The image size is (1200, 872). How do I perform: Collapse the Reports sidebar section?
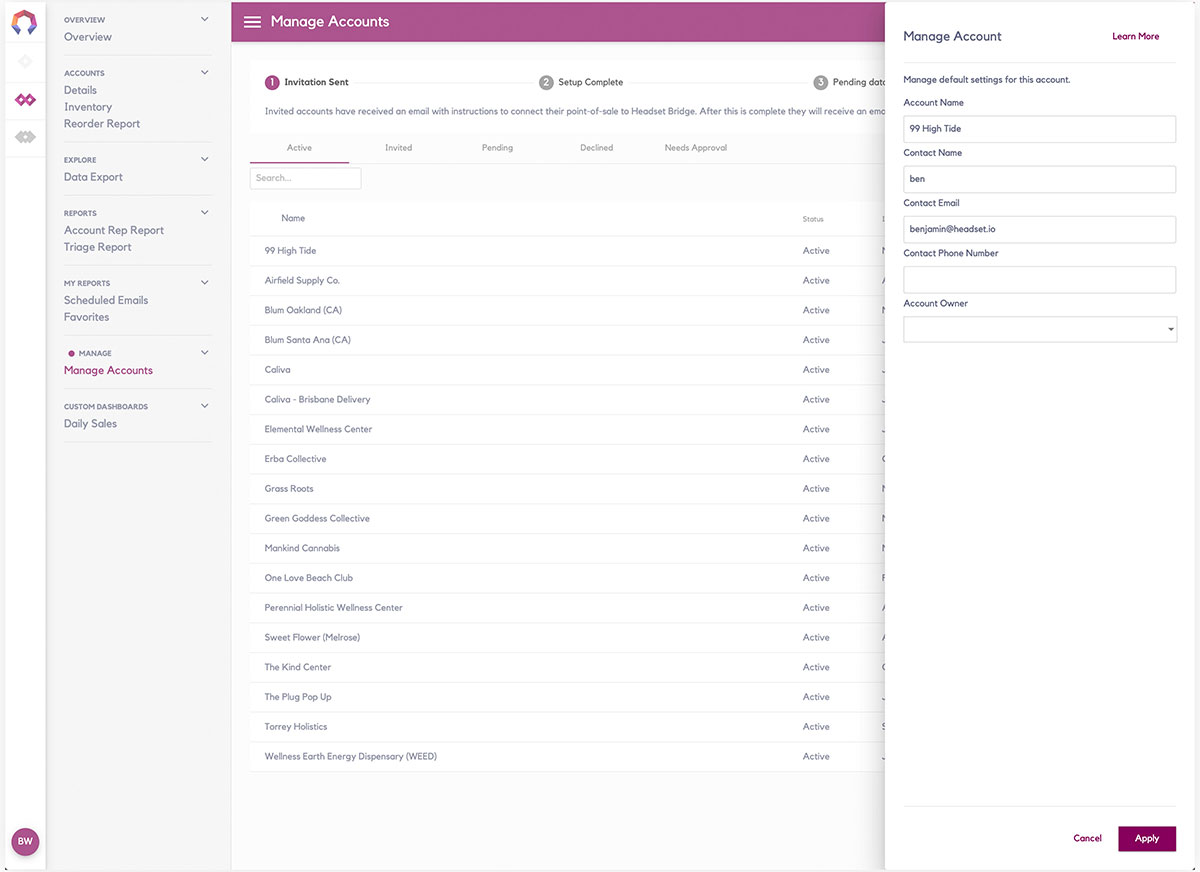pos(205,212)
